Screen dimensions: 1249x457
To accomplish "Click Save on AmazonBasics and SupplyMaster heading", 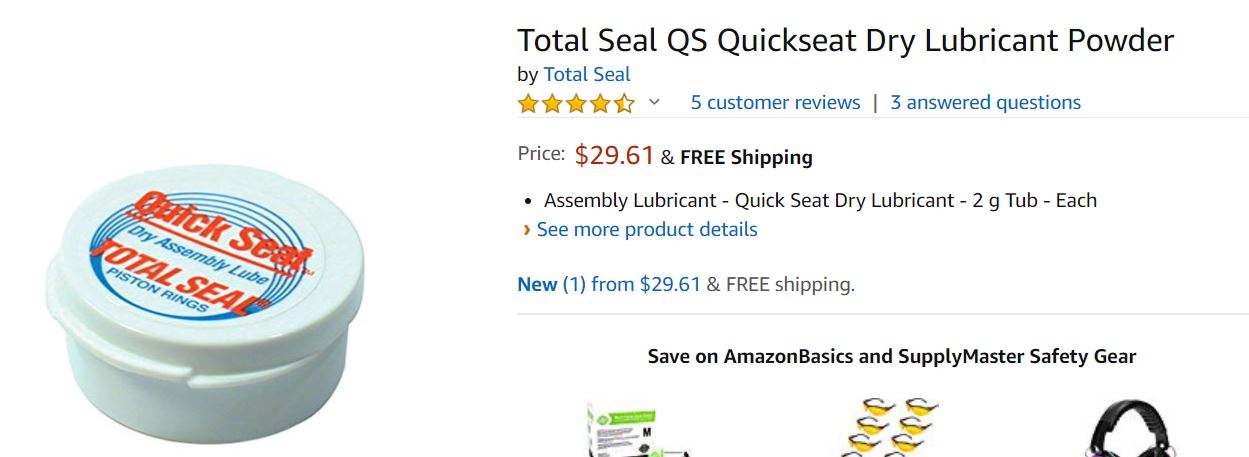I will pyautogui.click(x=891, y=356).
